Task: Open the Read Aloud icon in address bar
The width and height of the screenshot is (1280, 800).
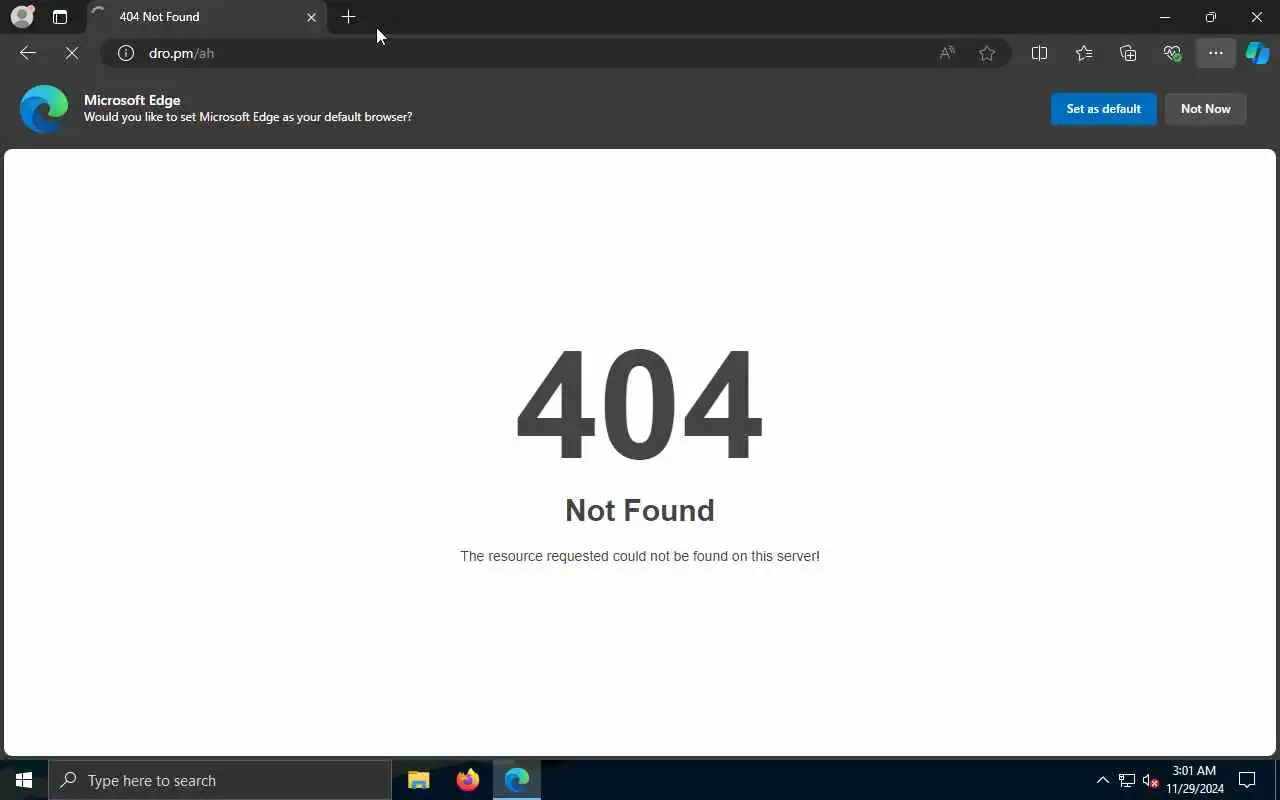Action: [947, 53]
